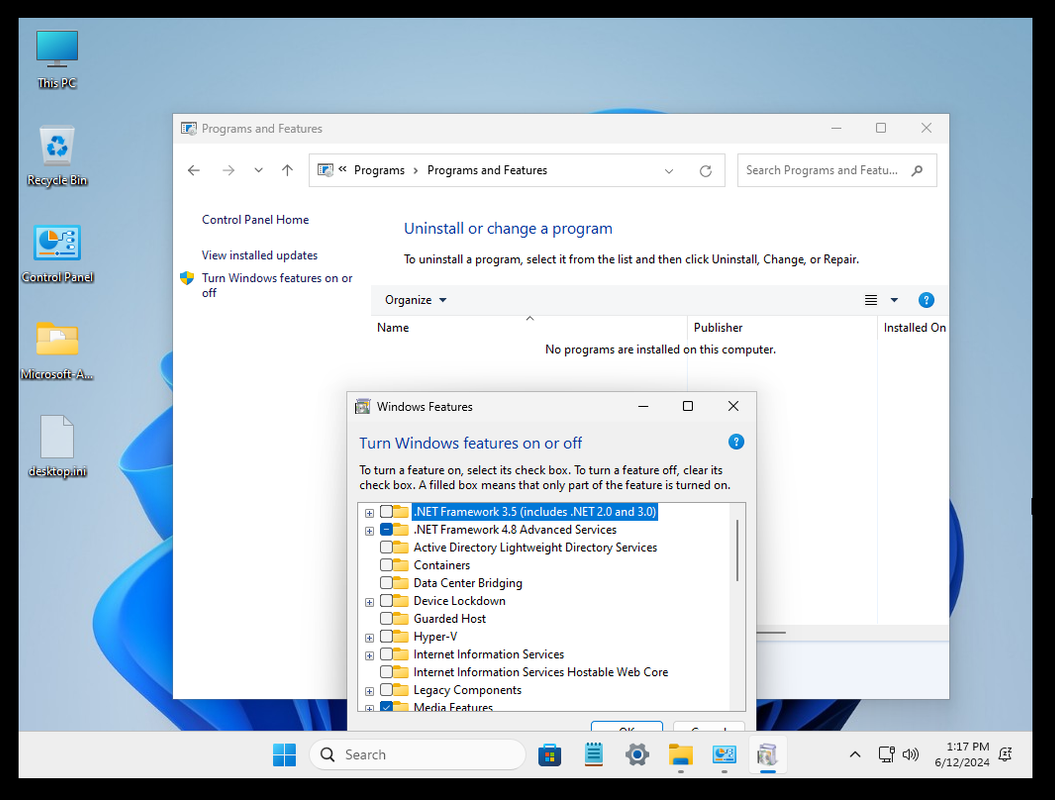
Task: Select the desktop.ini file icon
Action: (57, 446)
